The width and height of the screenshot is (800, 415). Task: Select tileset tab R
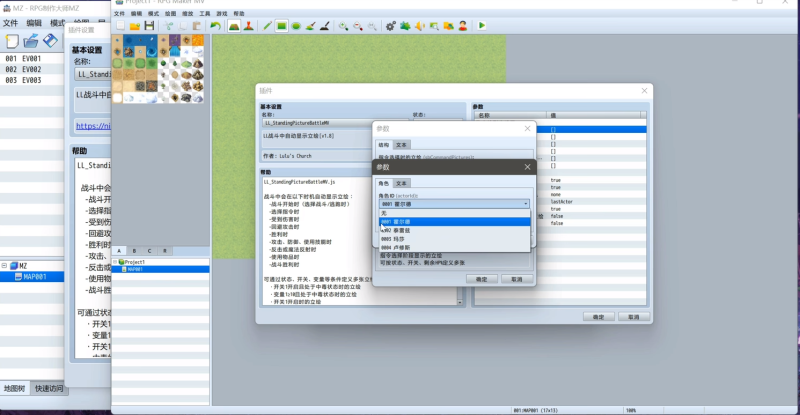pyautogui.click(x=165, y=251)
